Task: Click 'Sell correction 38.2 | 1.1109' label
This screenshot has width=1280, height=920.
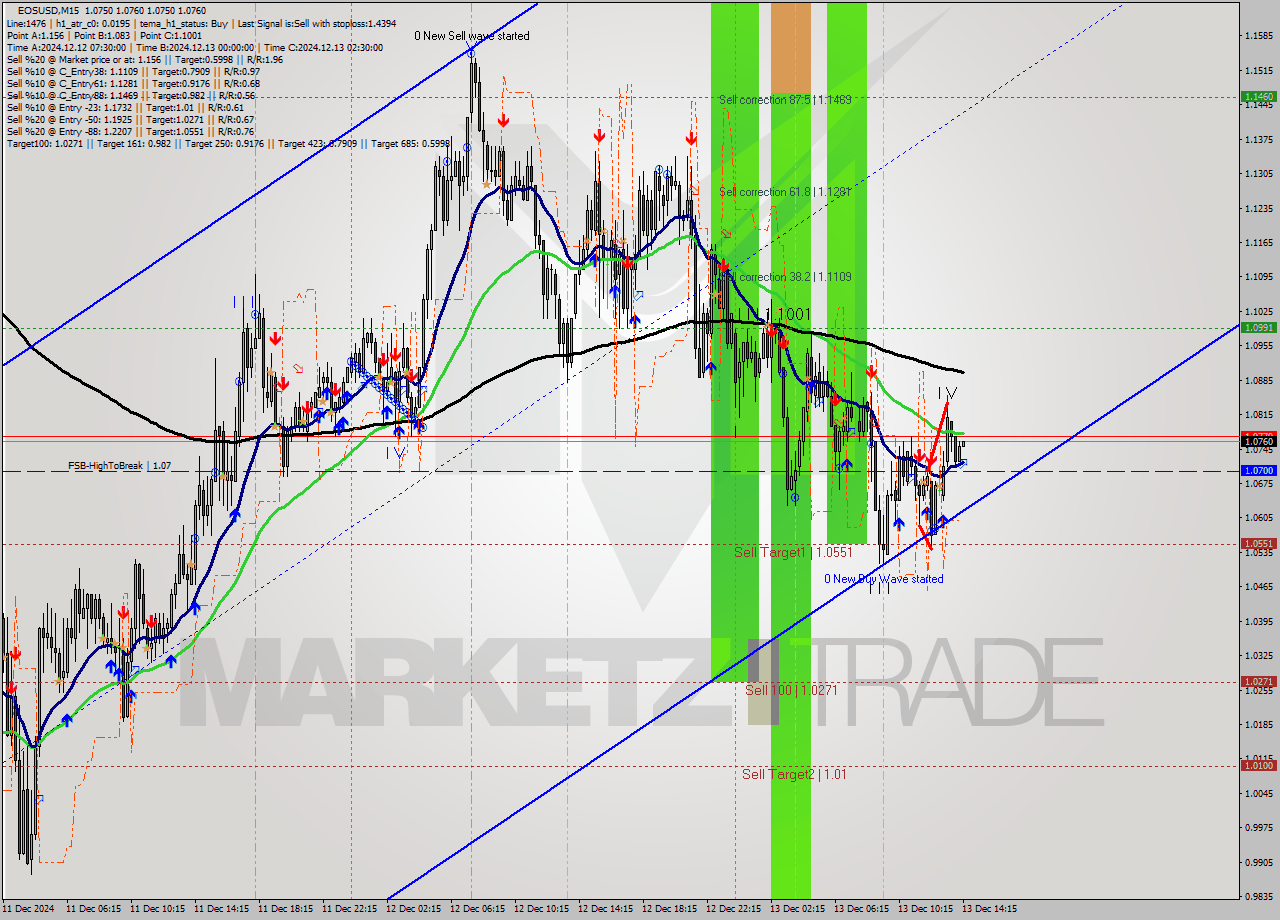Action: [785, 277]
